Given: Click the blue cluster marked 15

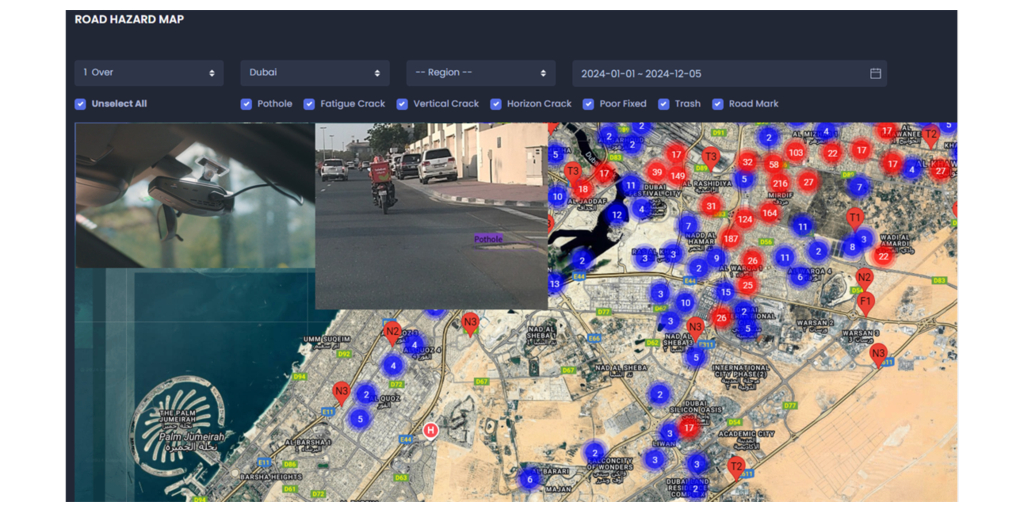Looking at the screenshot, I should [x=725, y=291].
